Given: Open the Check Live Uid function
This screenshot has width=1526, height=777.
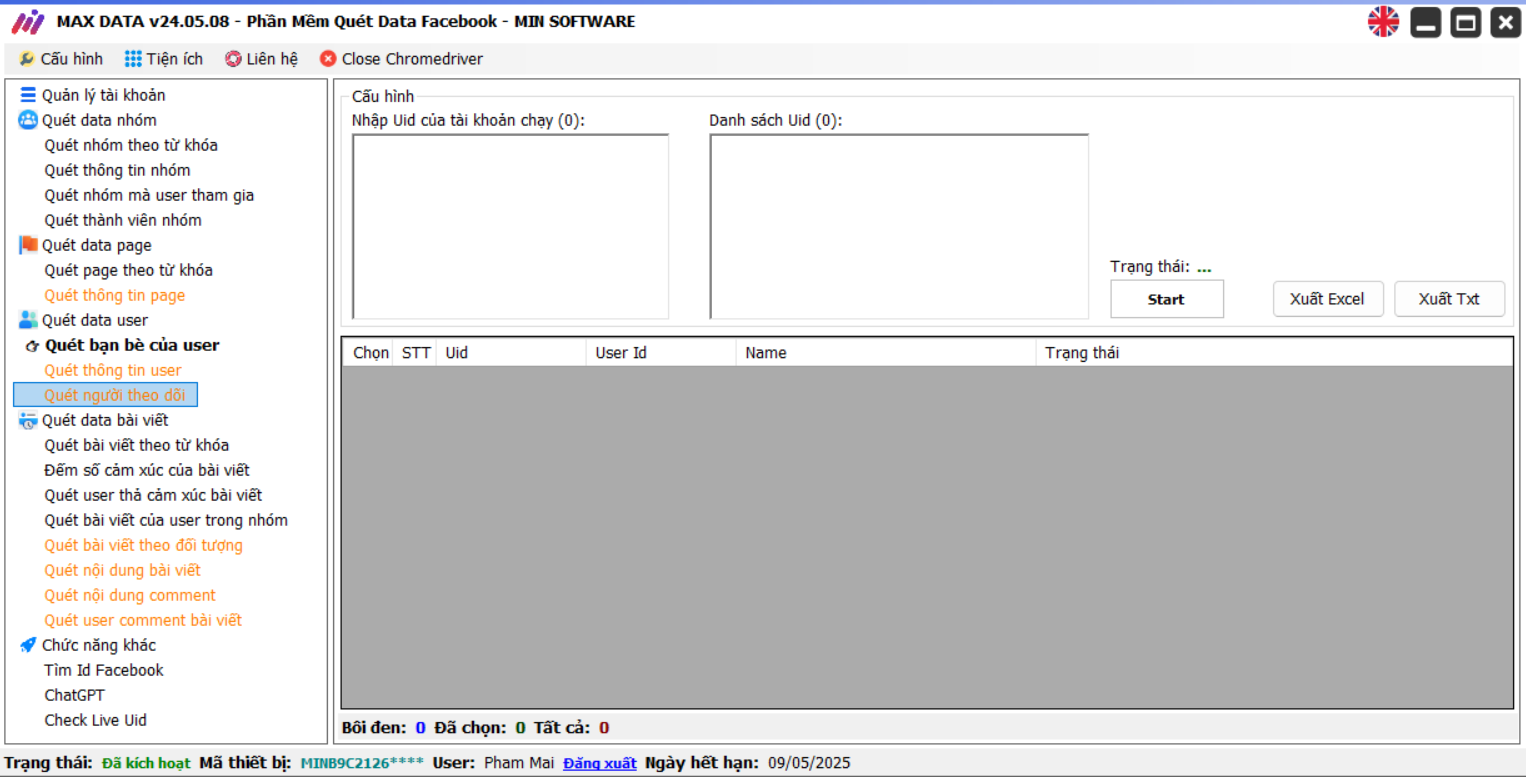Looking at the screenshot, I should 95,720.
